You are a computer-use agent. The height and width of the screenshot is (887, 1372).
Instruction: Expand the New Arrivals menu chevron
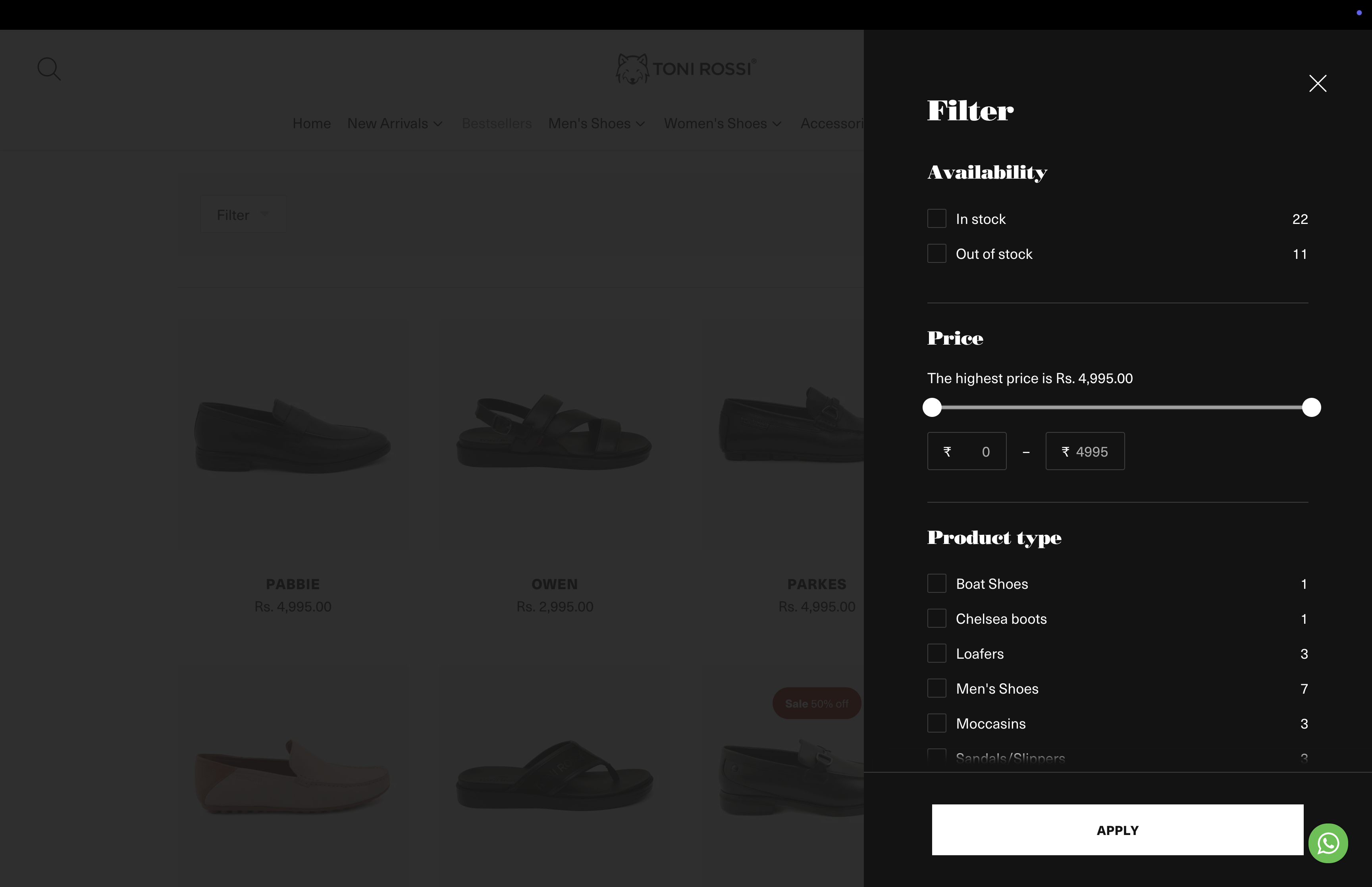tap(438, 124)
